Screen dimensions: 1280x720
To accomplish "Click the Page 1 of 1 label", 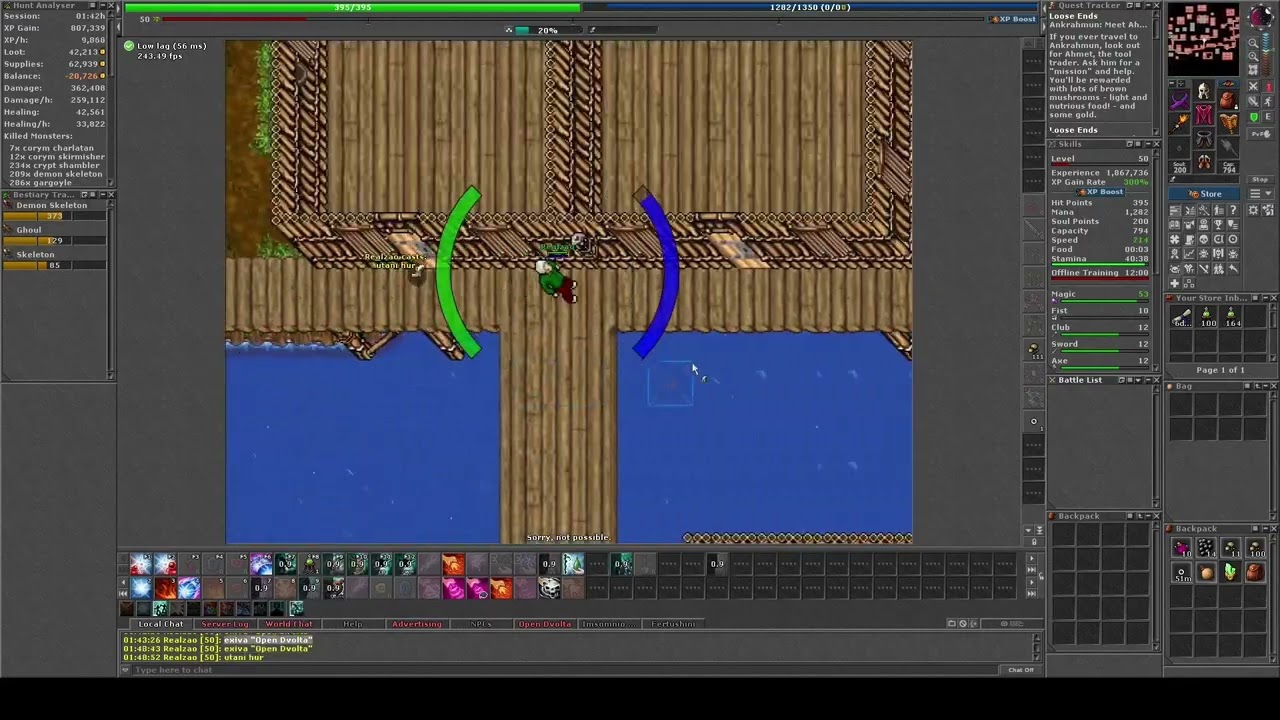I will pos(1221,370).
